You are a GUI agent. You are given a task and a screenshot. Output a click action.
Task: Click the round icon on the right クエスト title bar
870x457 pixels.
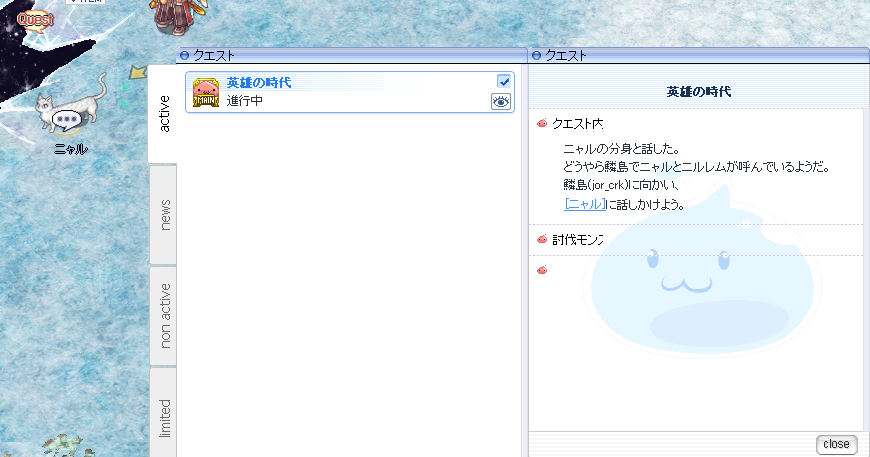[536, 56]
